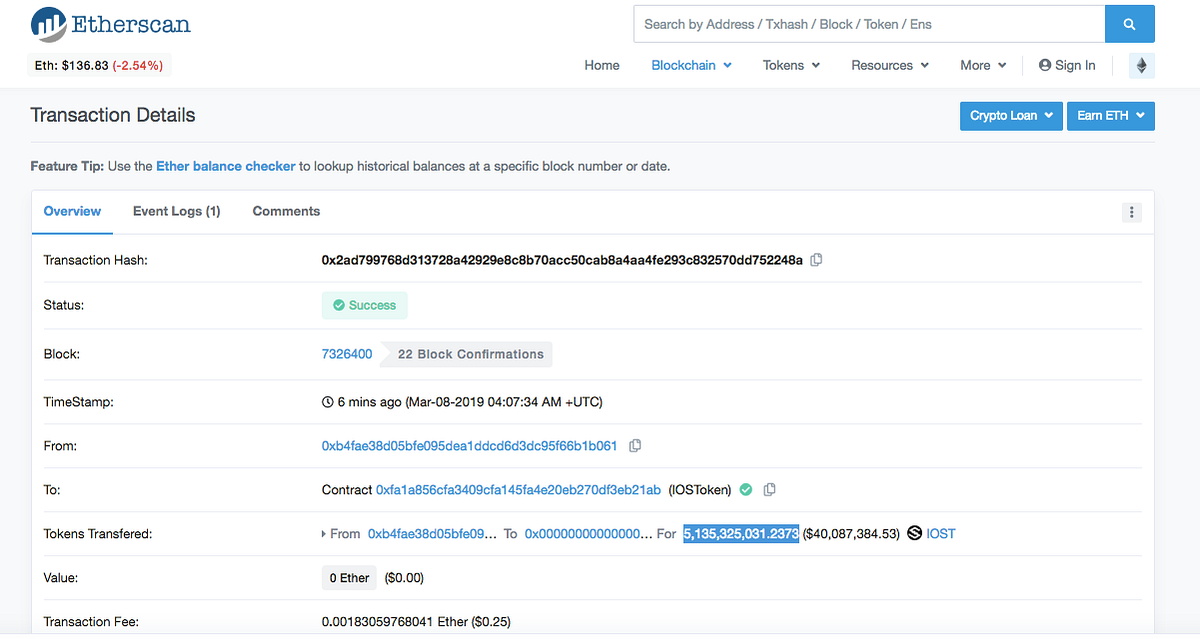Copy the From address

635,445
